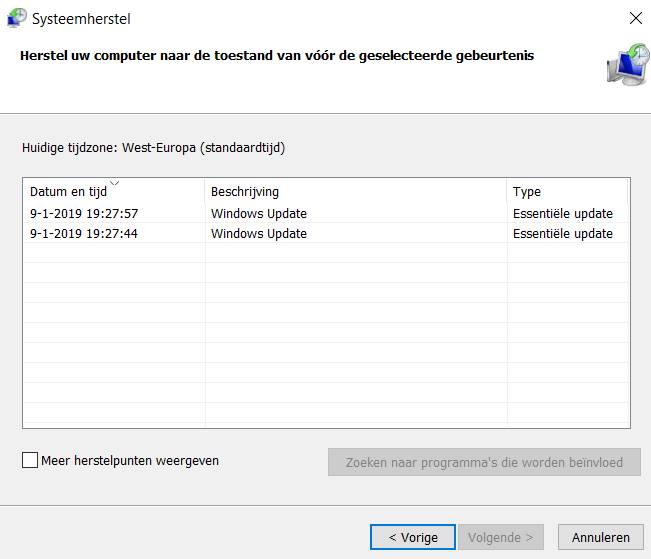Click the Systeemherstel title bar icon

pos(17,18)
